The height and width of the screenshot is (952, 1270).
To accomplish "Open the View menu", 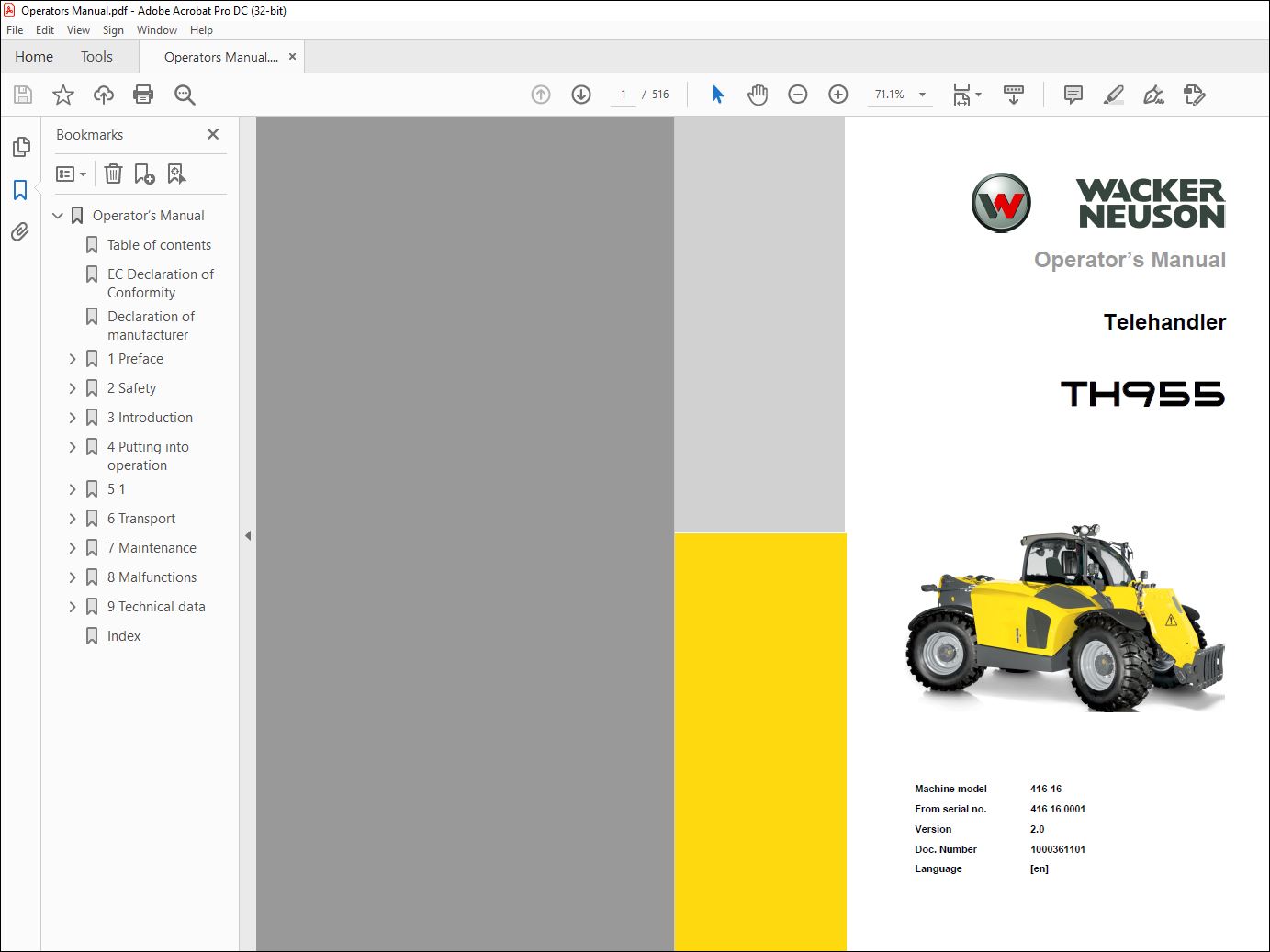I will [78, 30].
